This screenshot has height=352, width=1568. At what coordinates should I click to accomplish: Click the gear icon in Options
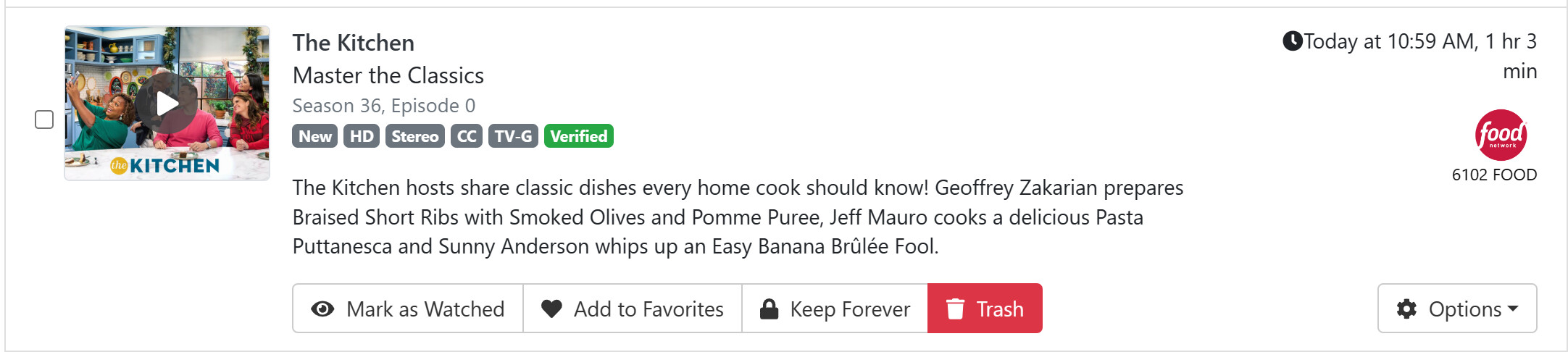1406,309
